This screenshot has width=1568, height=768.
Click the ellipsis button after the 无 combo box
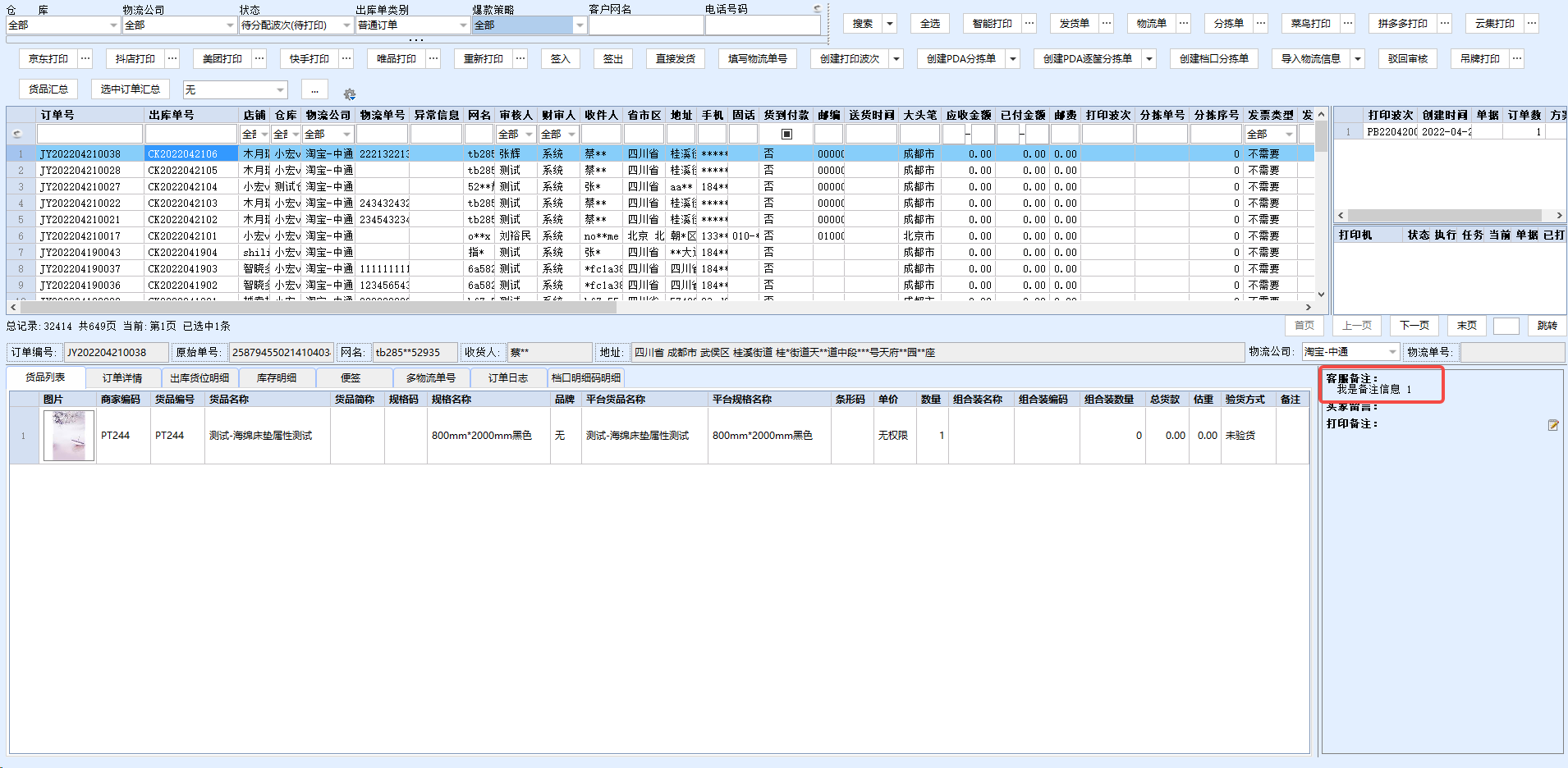click(x=315, y=89)
